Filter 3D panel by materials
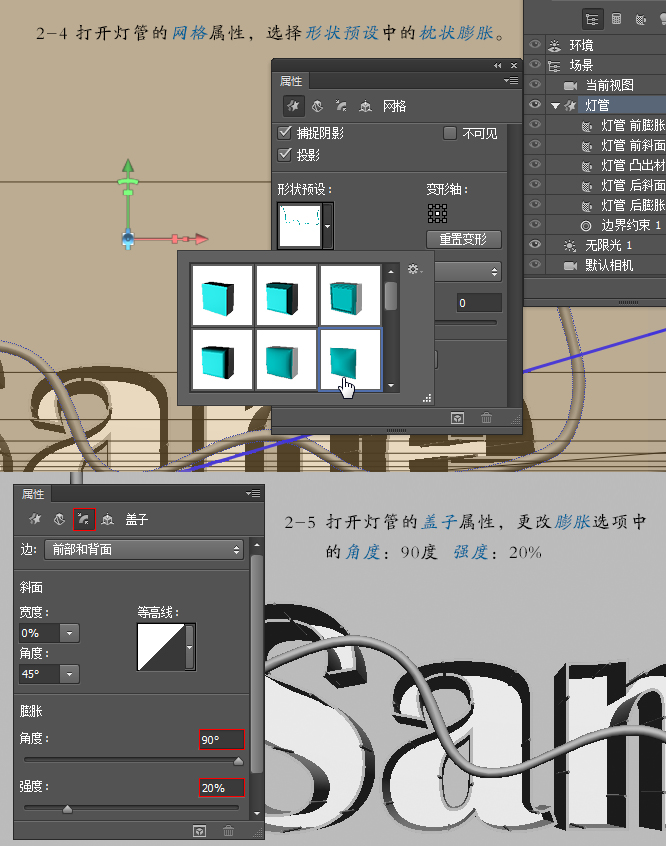Image resolution: width=666 pixels, height=846 pixels. pos(641,20)
